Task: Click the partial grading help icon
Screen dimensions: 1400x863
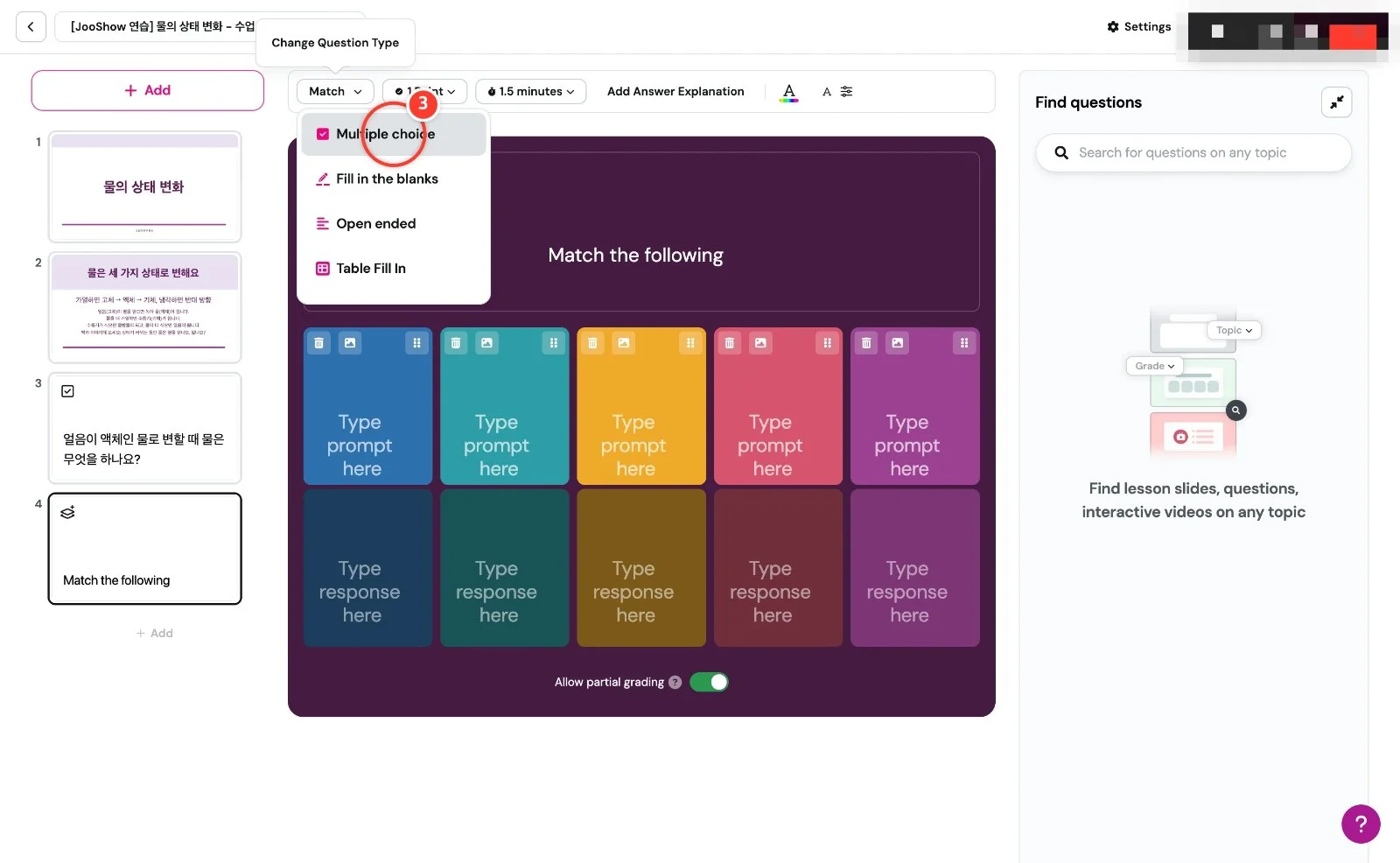Action: tap(675, 683)
